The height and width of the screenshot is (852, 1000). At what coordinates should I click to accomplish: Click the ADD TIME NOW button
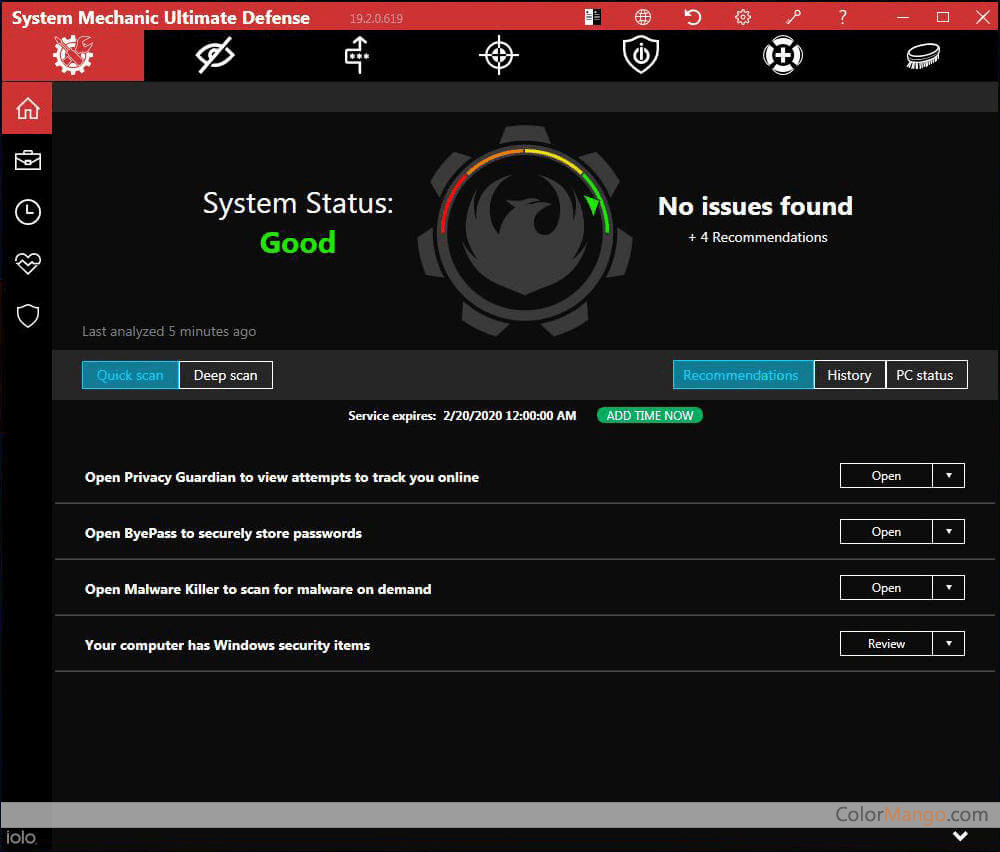coord(650,416)
